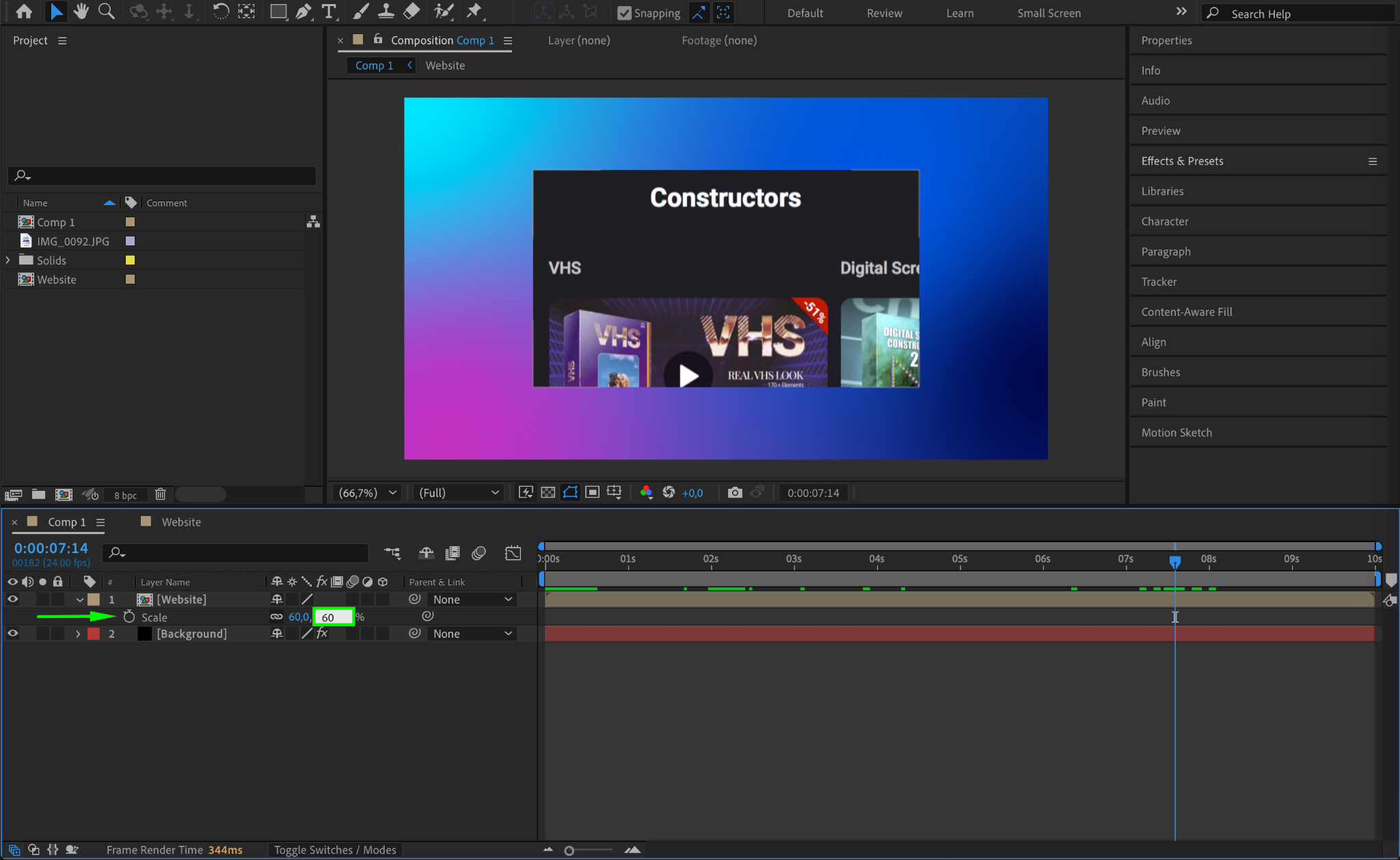Delete selected project item with trash icon

pyautogui.click(x=161, y=494)
